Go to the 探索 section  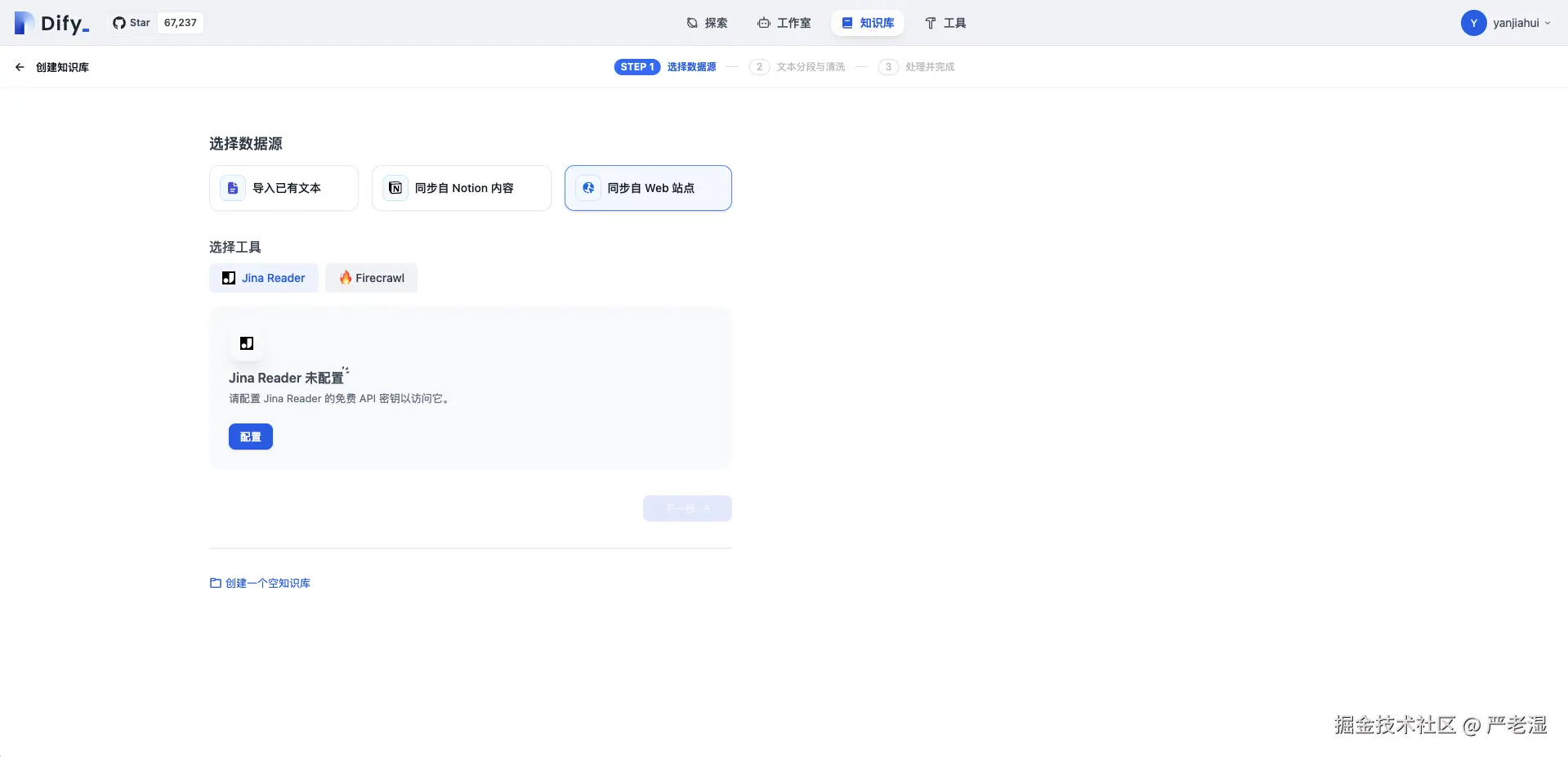[x=707, y=23]
